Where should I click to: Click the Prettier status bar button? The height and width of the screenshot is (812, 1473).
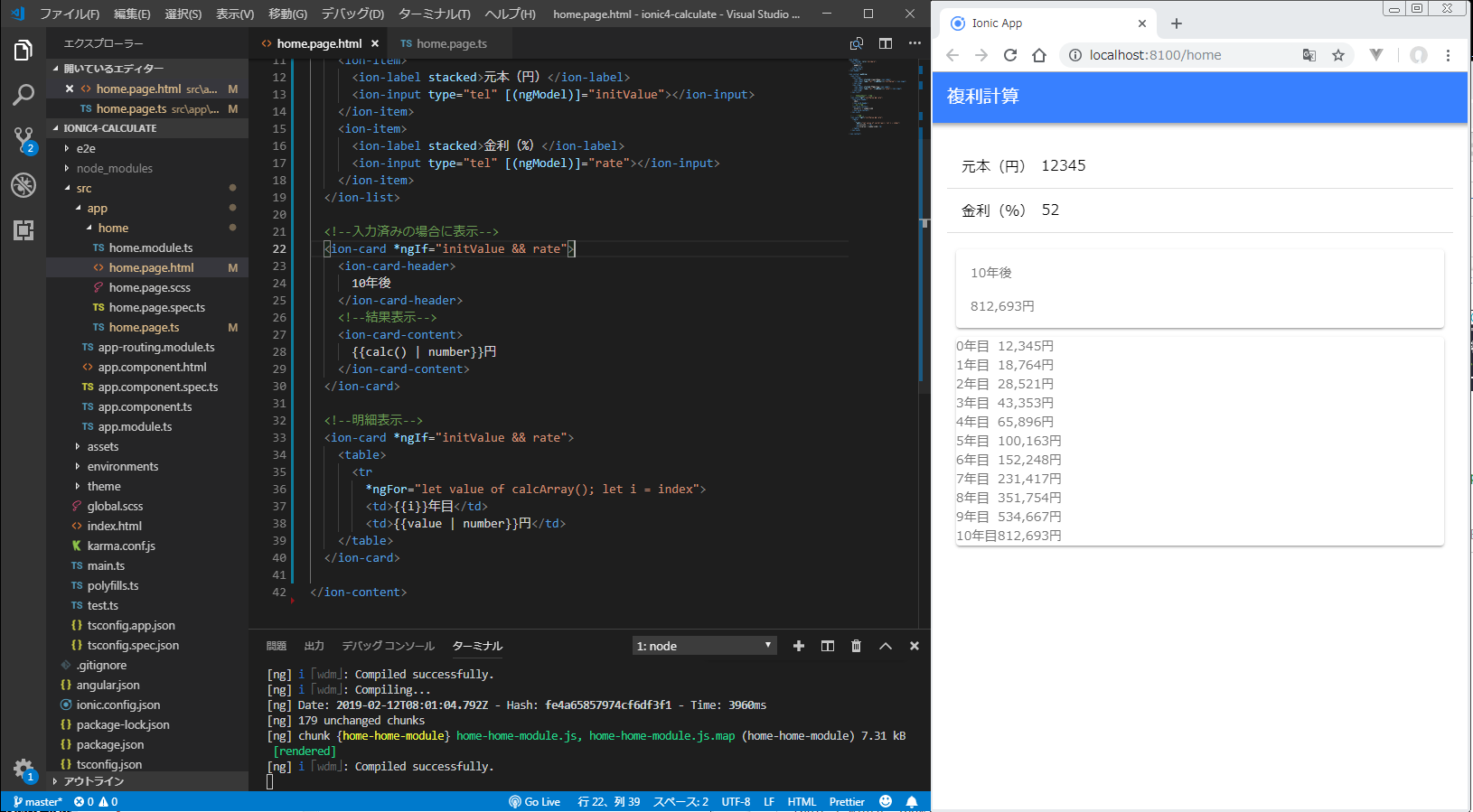coord(847,802)
